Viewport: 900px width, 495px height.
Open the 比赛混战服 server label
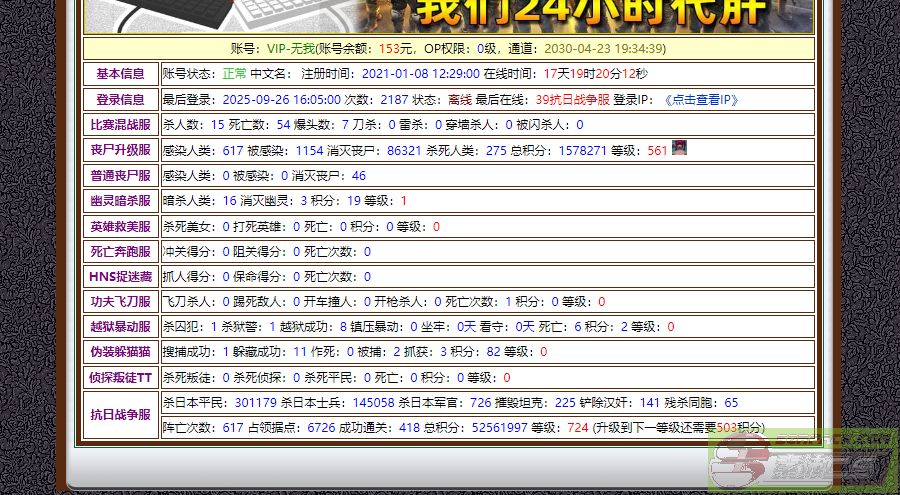(120, 124)
